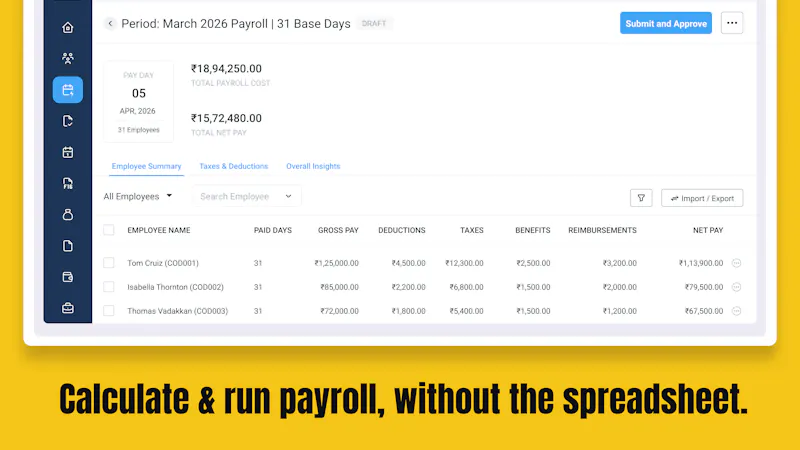The width and height of the screenshot is (800, 450).
Task: Open the file report icon in sidebar
Action: click(x=68, y=183)
